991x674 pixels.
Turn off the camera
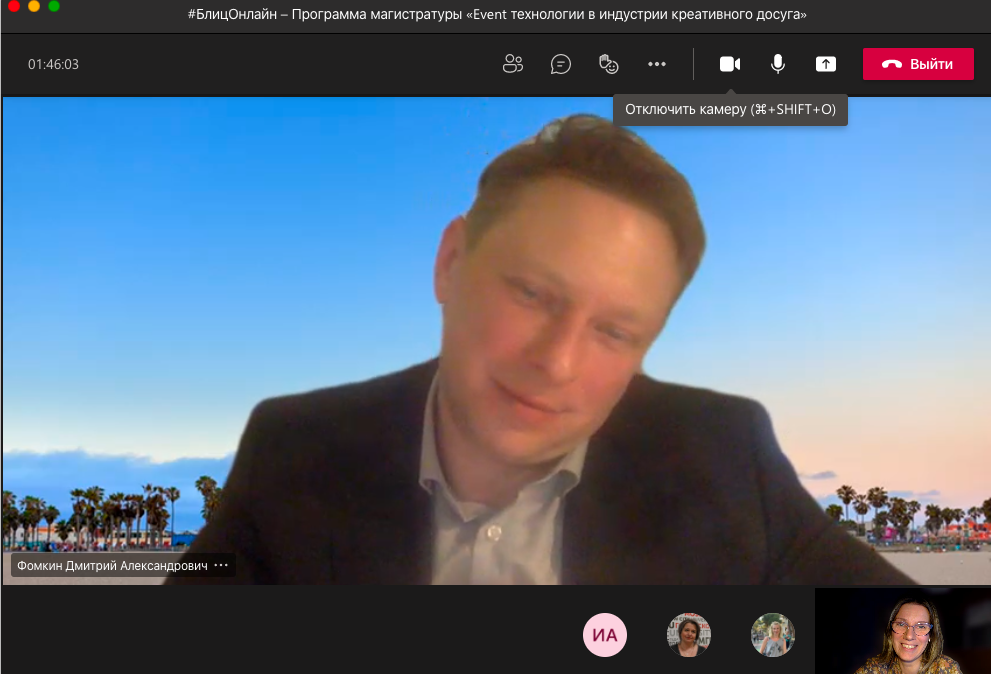[730, 64]
